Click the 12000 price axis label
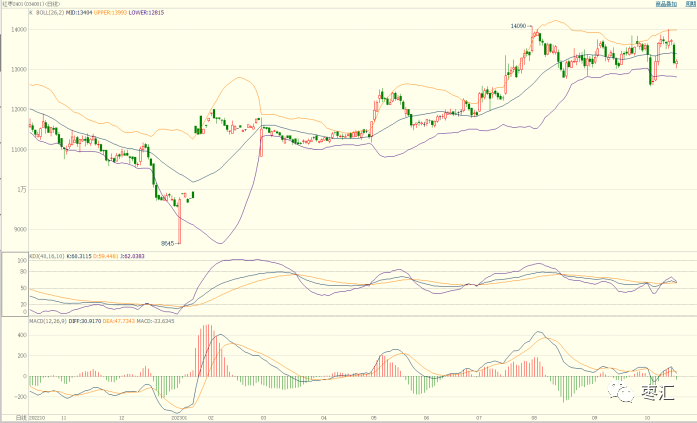 click(19, 109)
